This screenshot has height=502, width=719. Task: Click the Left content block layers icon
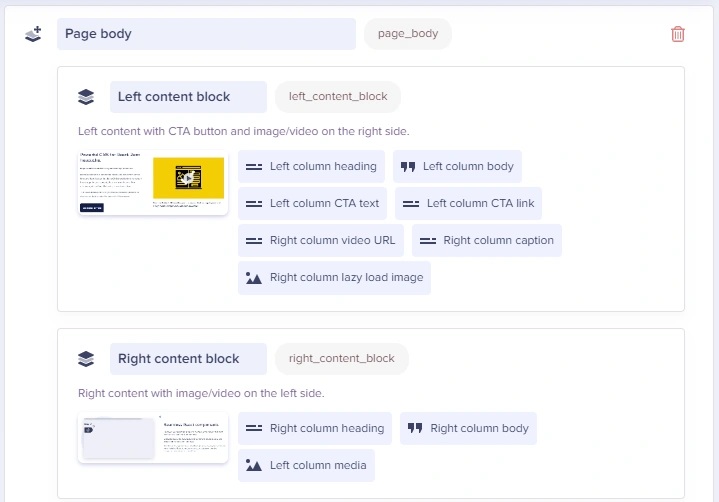(x=86, y=97)
